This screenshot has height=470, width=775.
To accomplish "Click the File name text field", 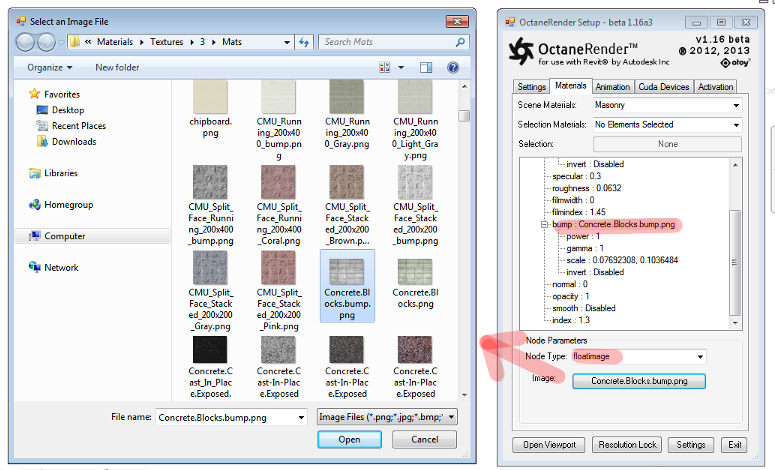I will 226,418.
